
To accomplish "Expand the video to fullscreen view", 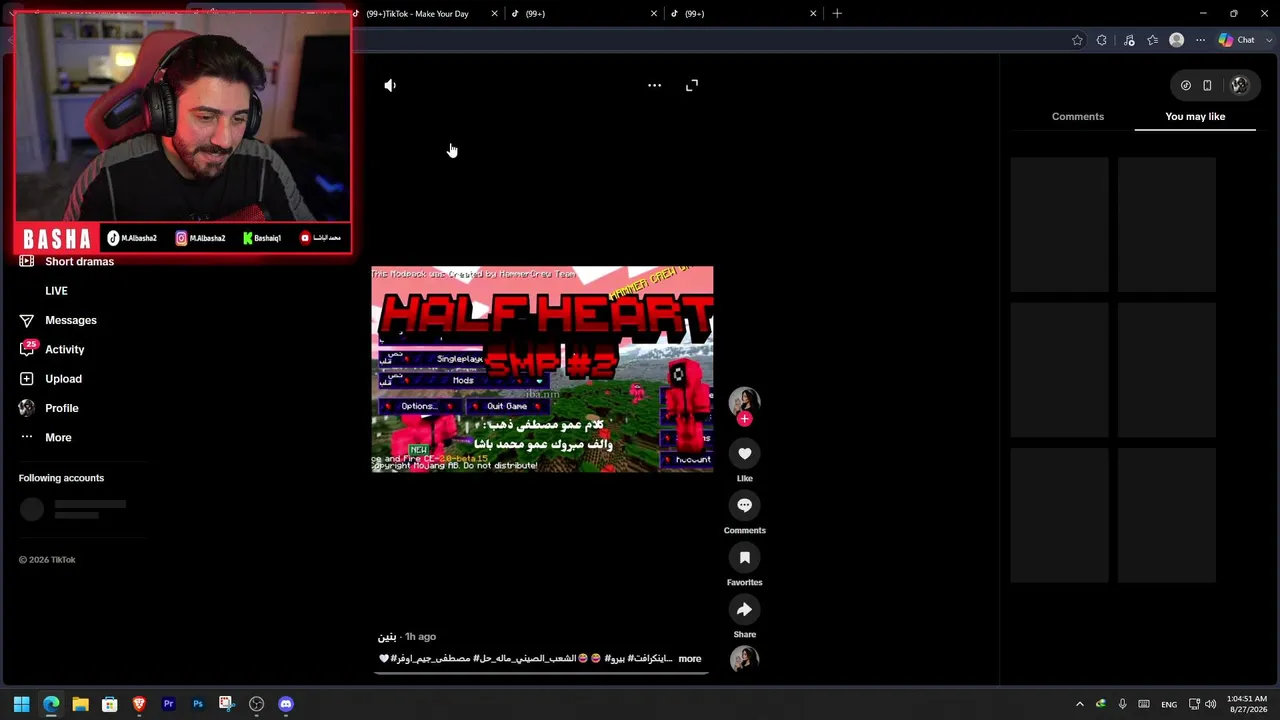I will click(x=692, y=86).
